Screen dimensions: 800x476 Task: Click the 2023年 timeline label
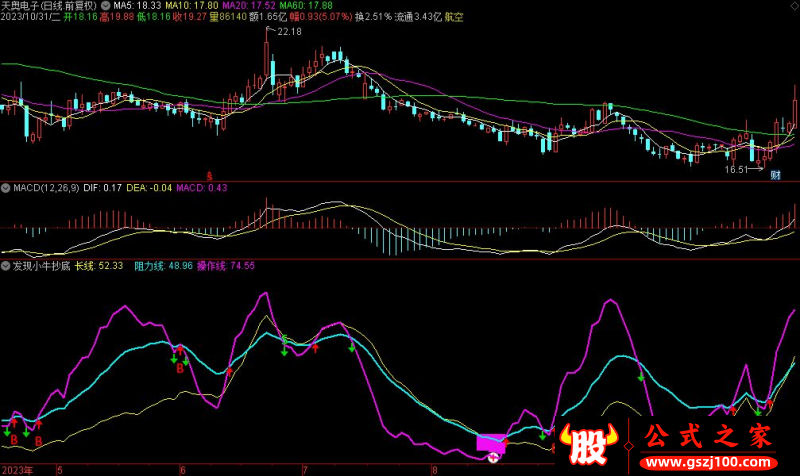point(18,468)
